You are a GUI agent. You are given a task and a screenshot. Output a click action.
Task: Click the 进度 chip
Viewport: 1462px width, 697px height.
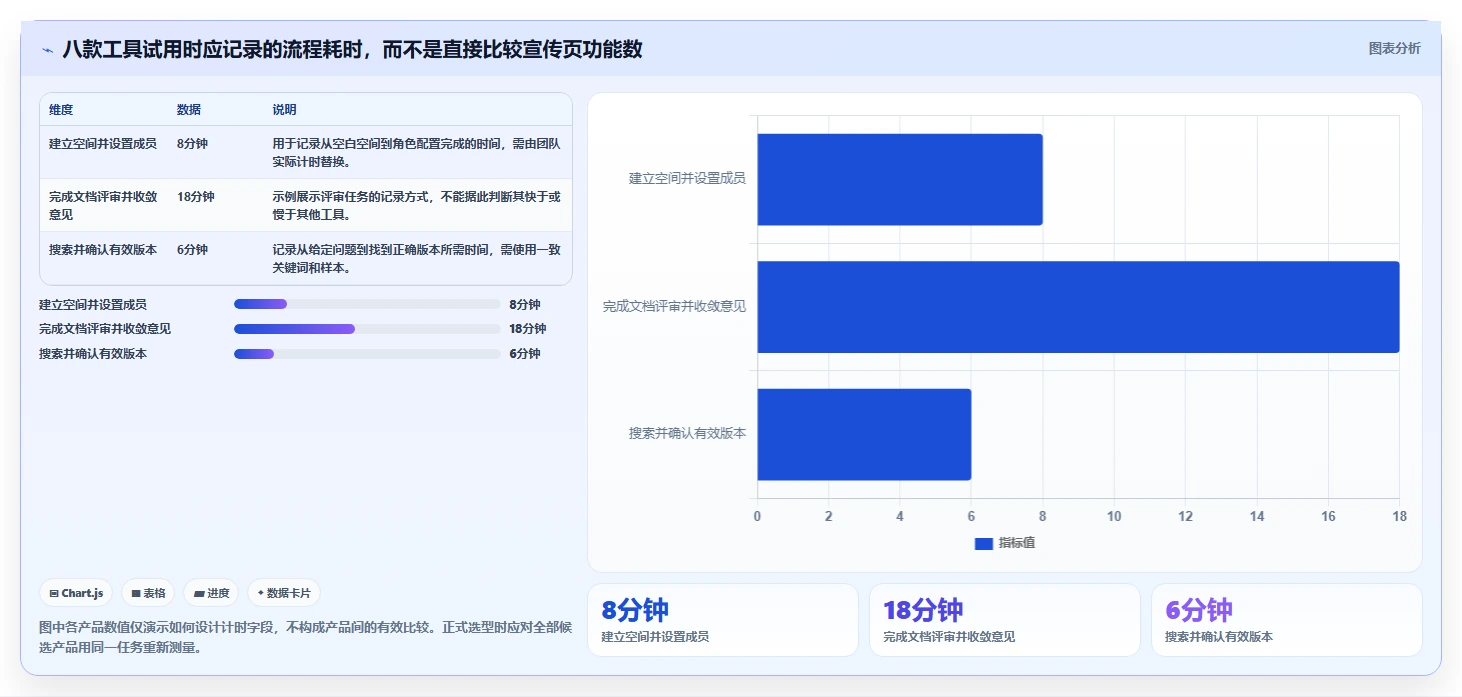(x=212, y=593)
